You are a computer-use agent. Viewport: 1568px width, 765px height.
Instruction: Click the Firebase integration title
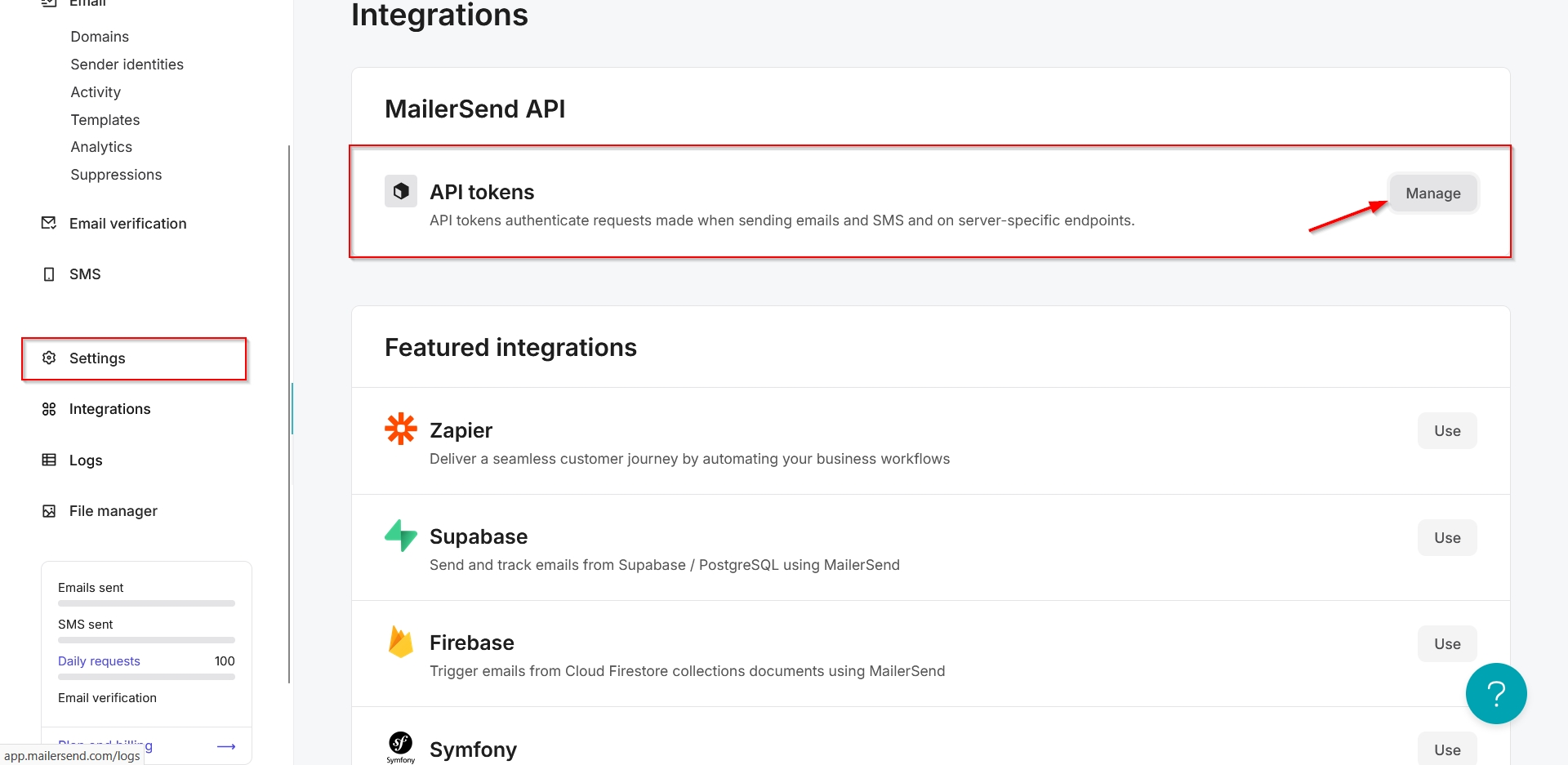point(471,643)
